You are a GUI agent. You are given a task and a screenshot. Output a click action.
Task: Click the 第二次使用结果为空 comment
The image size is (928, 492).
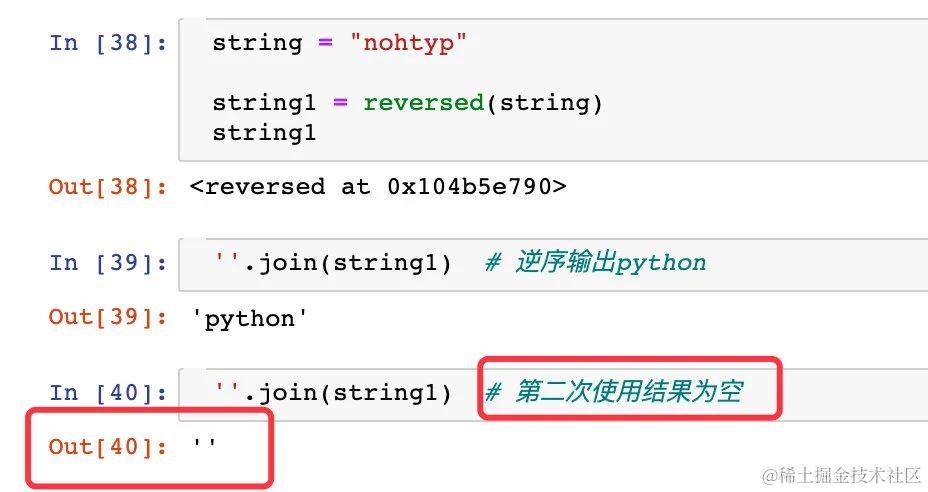pyautogui.click(x=614, y=392)
